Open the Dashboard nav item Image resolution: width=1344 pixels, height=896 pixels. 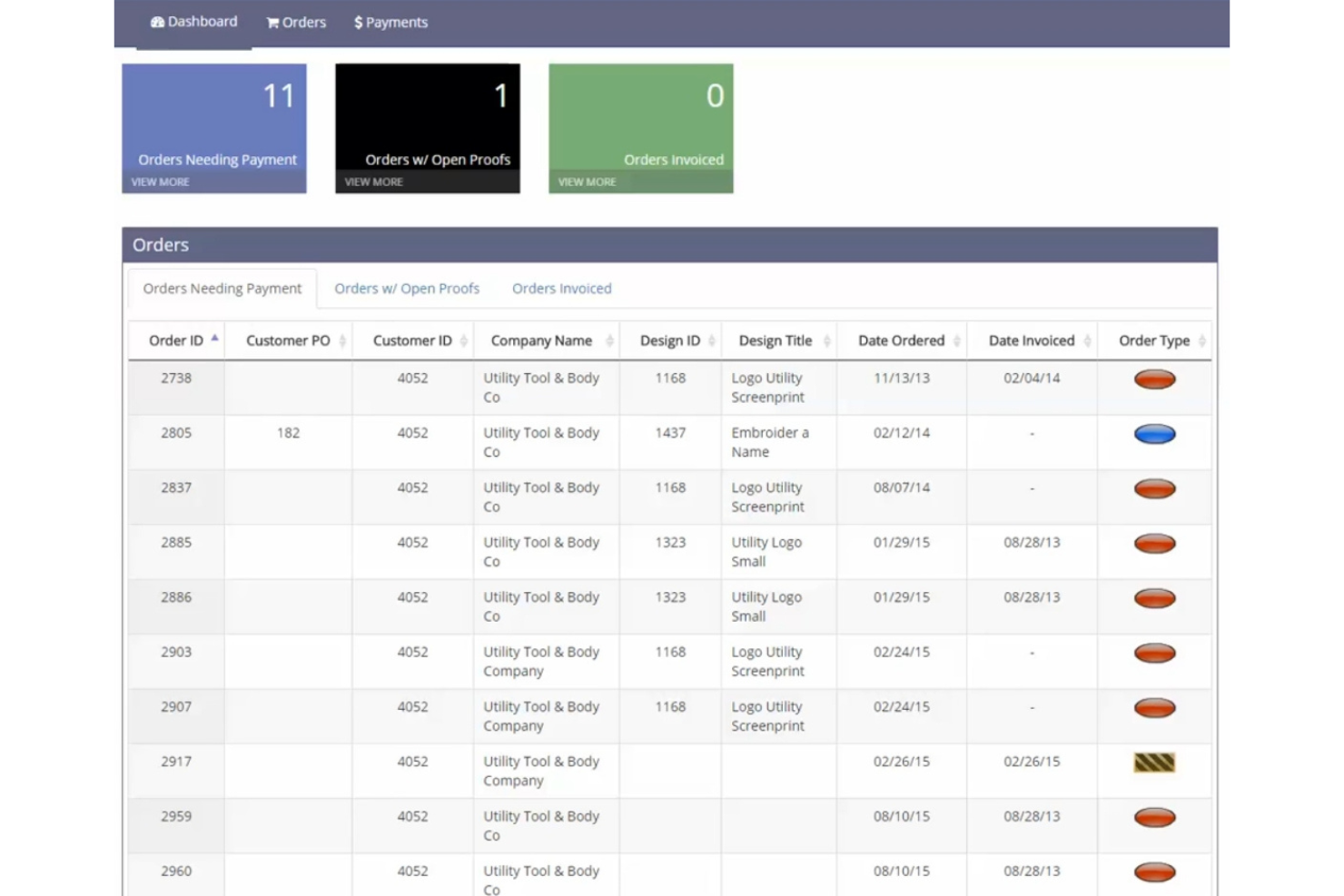pos(193,22)
